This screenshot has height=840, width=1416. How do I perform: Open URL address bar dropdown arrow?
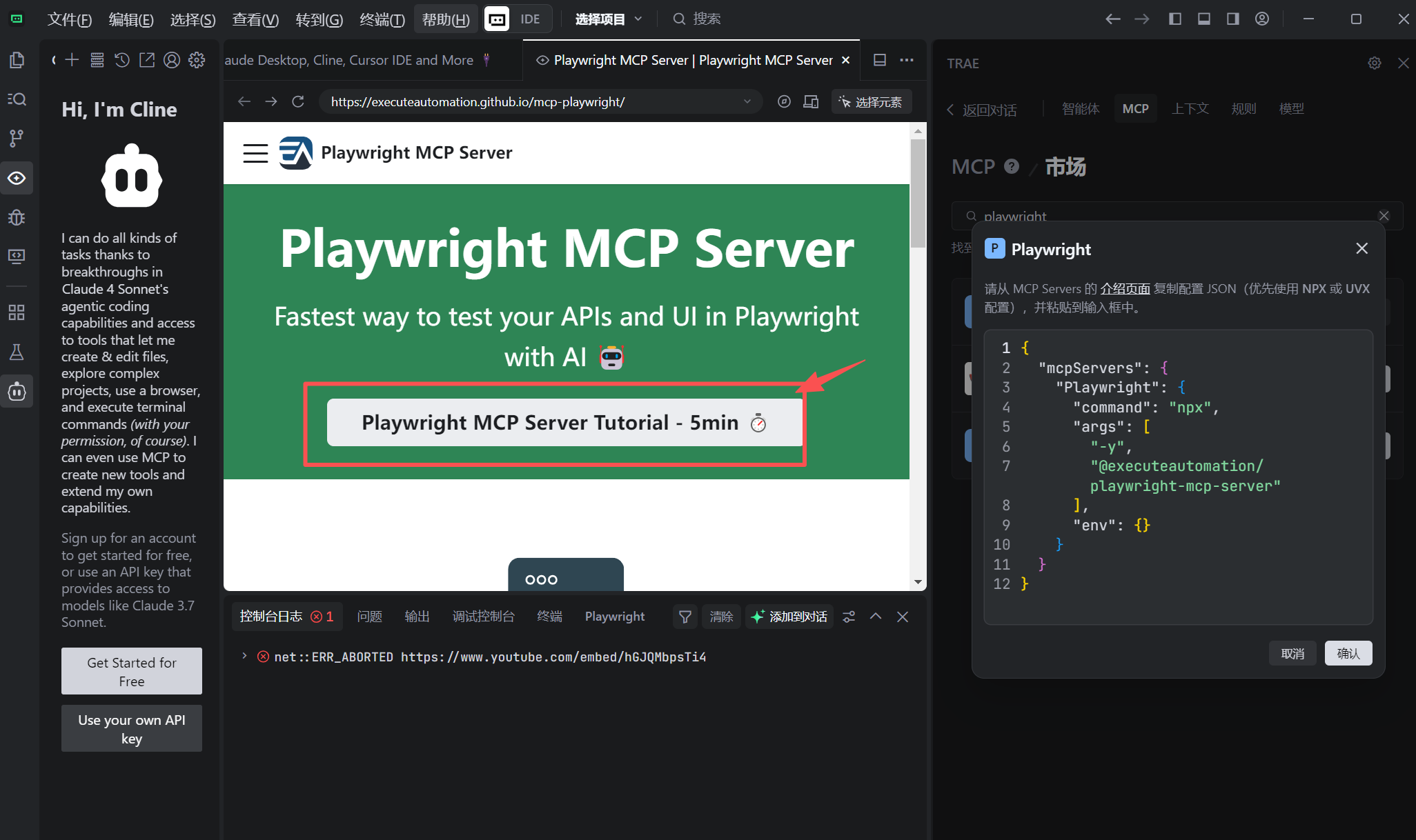pos(747,101)
